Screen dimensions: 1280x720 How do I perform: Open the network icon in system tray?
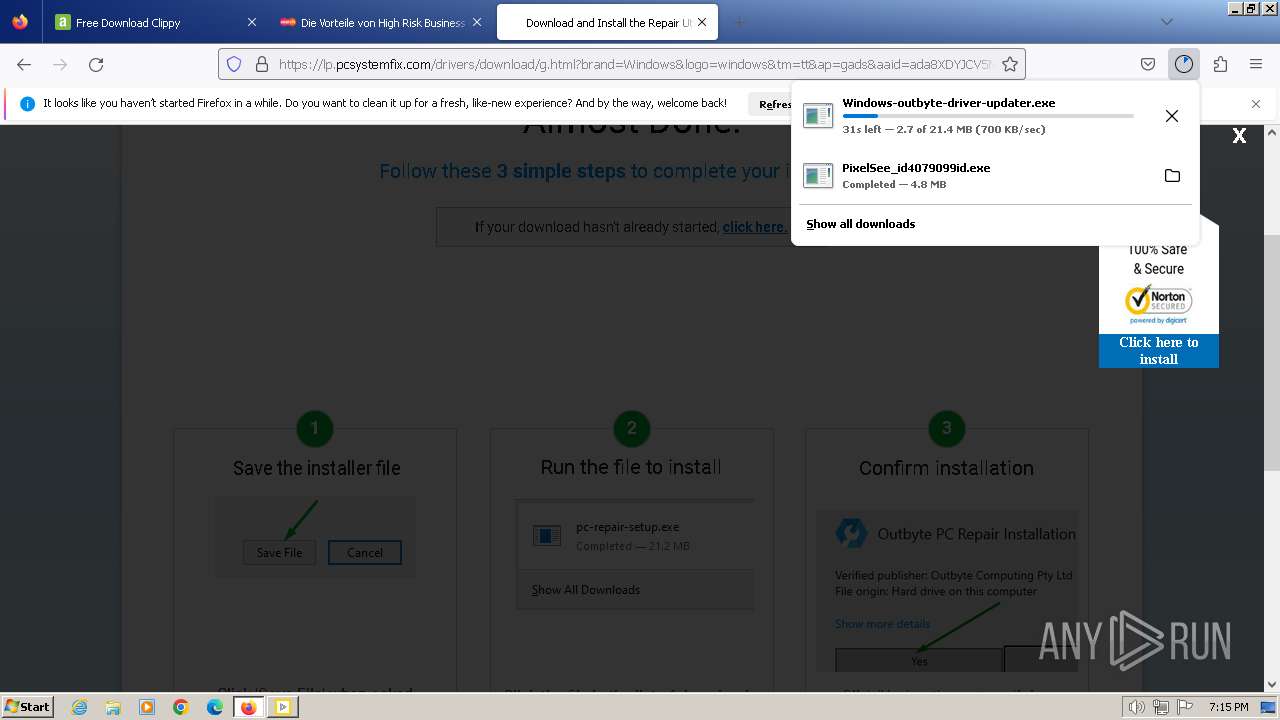tap(1161, 707)
